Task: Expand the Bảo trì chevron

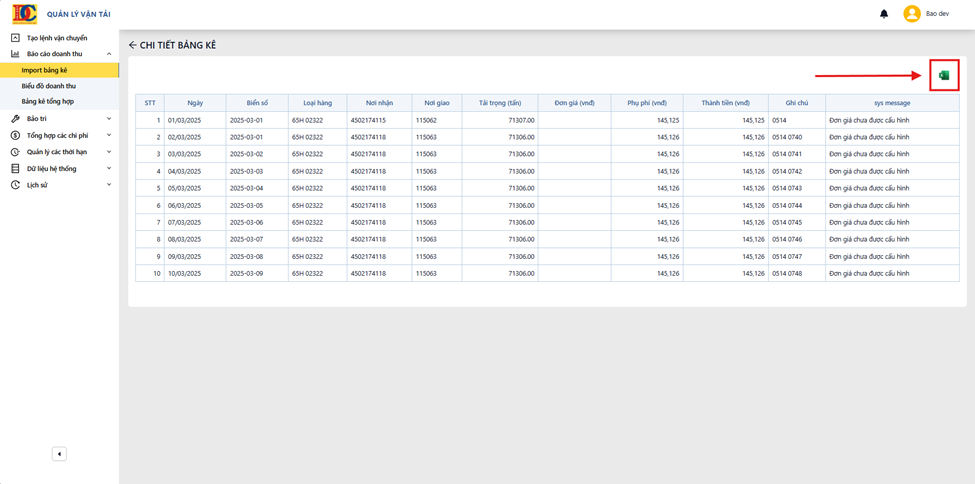Action: (109, 118)
